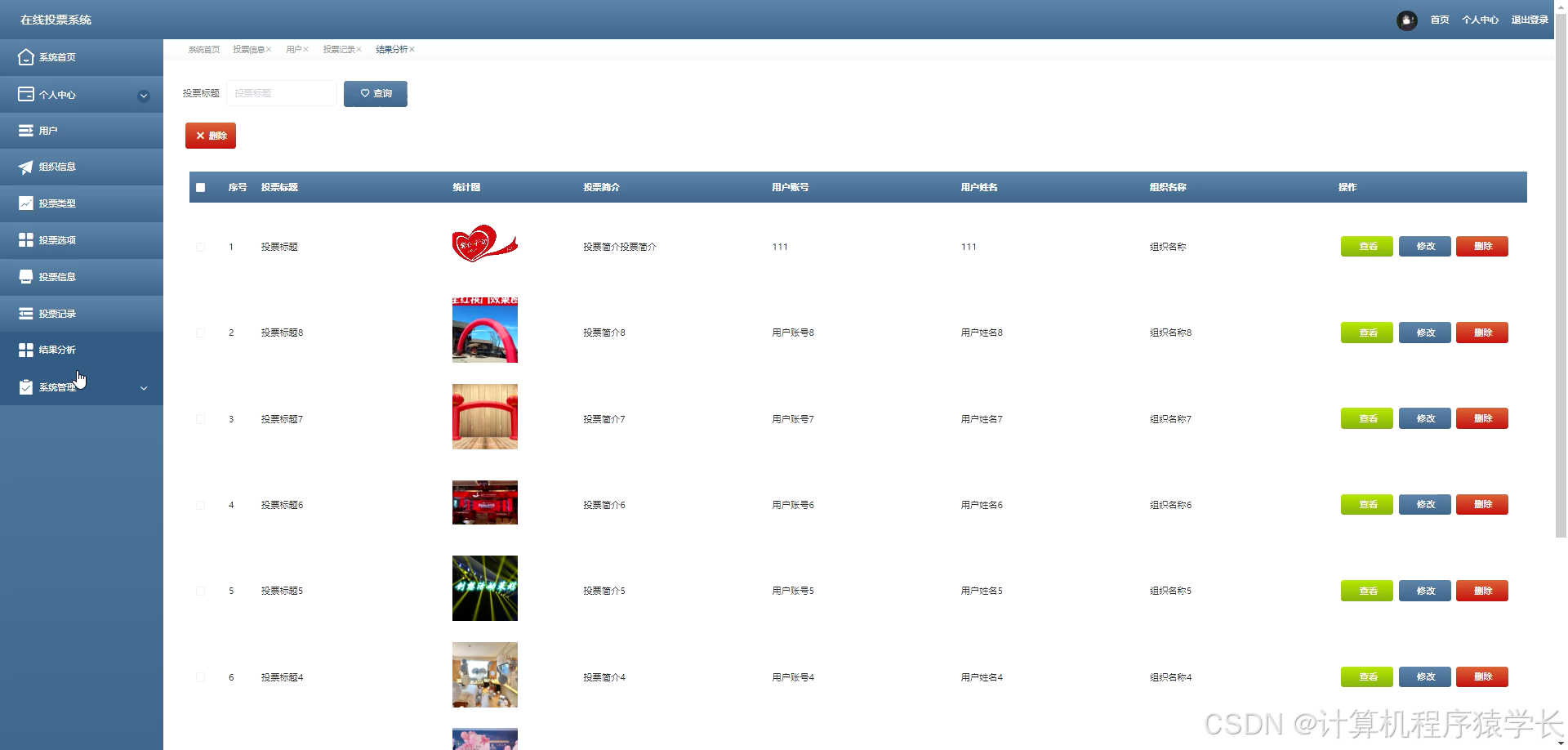
Task: Click the red 删除 batch delete button
Action: pos(211,136)
